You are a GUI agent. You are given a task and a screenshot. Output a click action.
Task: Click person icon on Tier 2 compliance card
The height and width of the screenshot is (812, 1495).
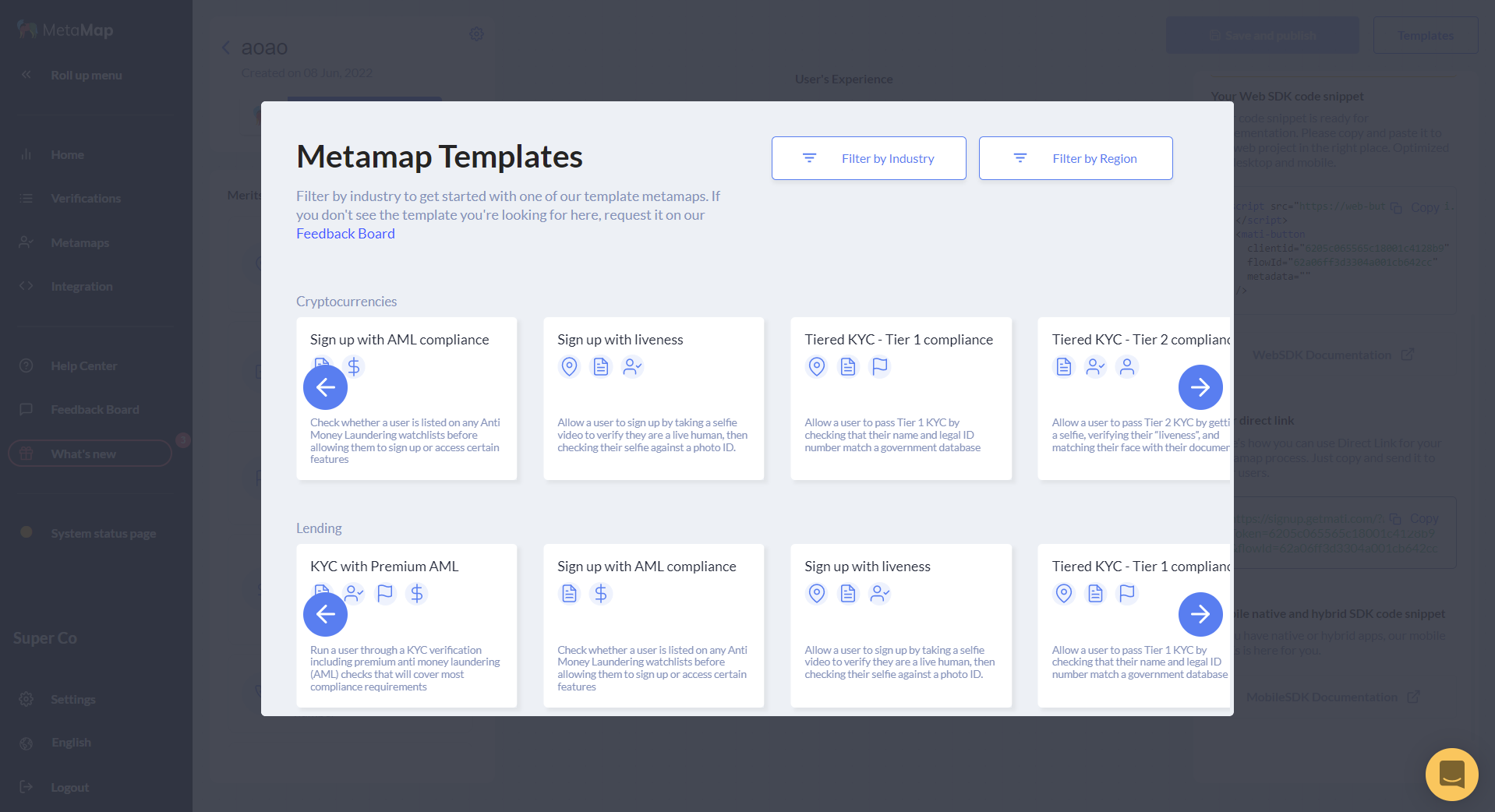(1127, 366)
